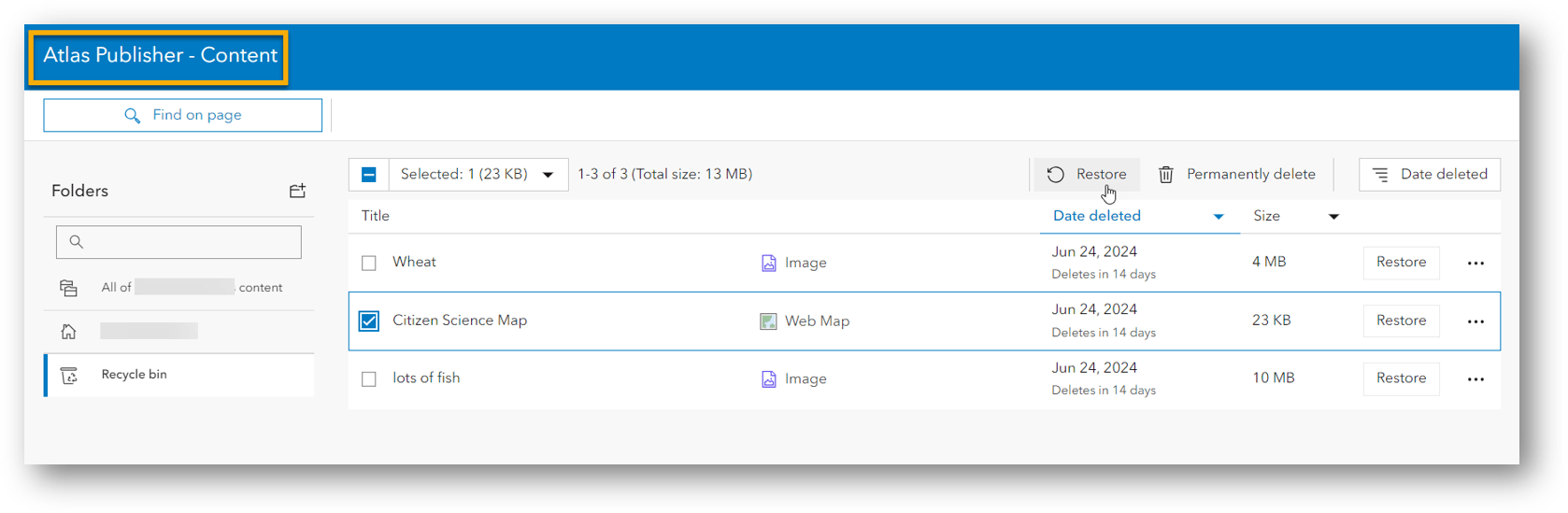Click the lots of fish title
This screenshot has height=513, width=1568.
click(x=426, y=378)
